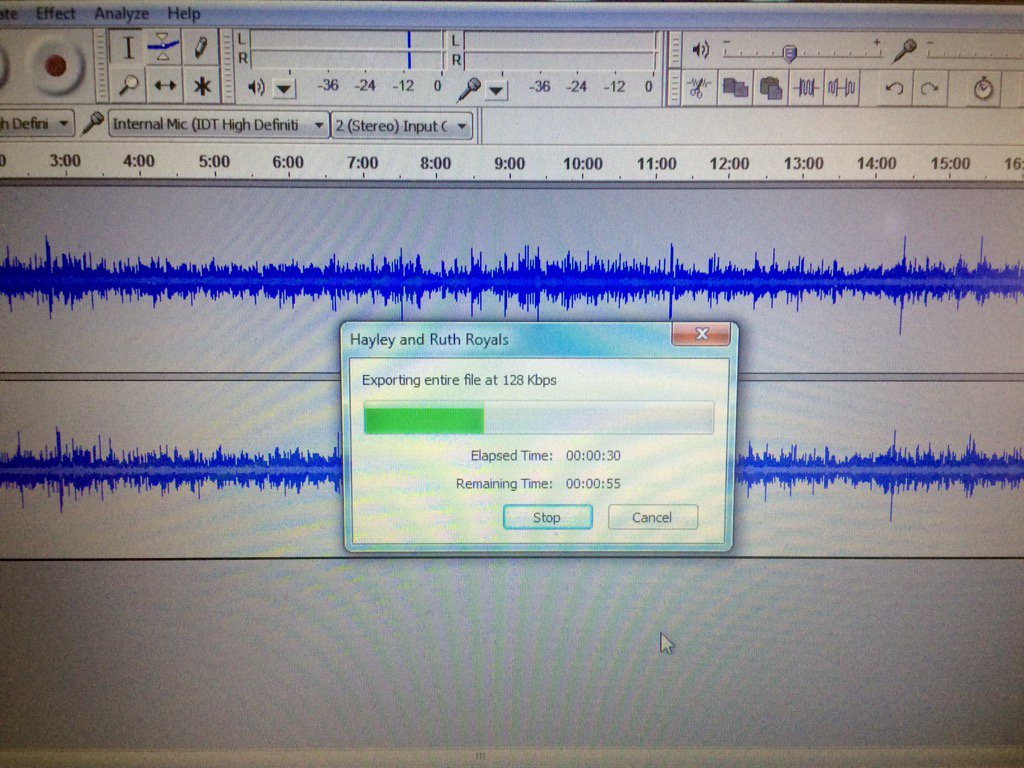
Task: Click the playback meter speaker icon
Action: (x=256, y=87)
